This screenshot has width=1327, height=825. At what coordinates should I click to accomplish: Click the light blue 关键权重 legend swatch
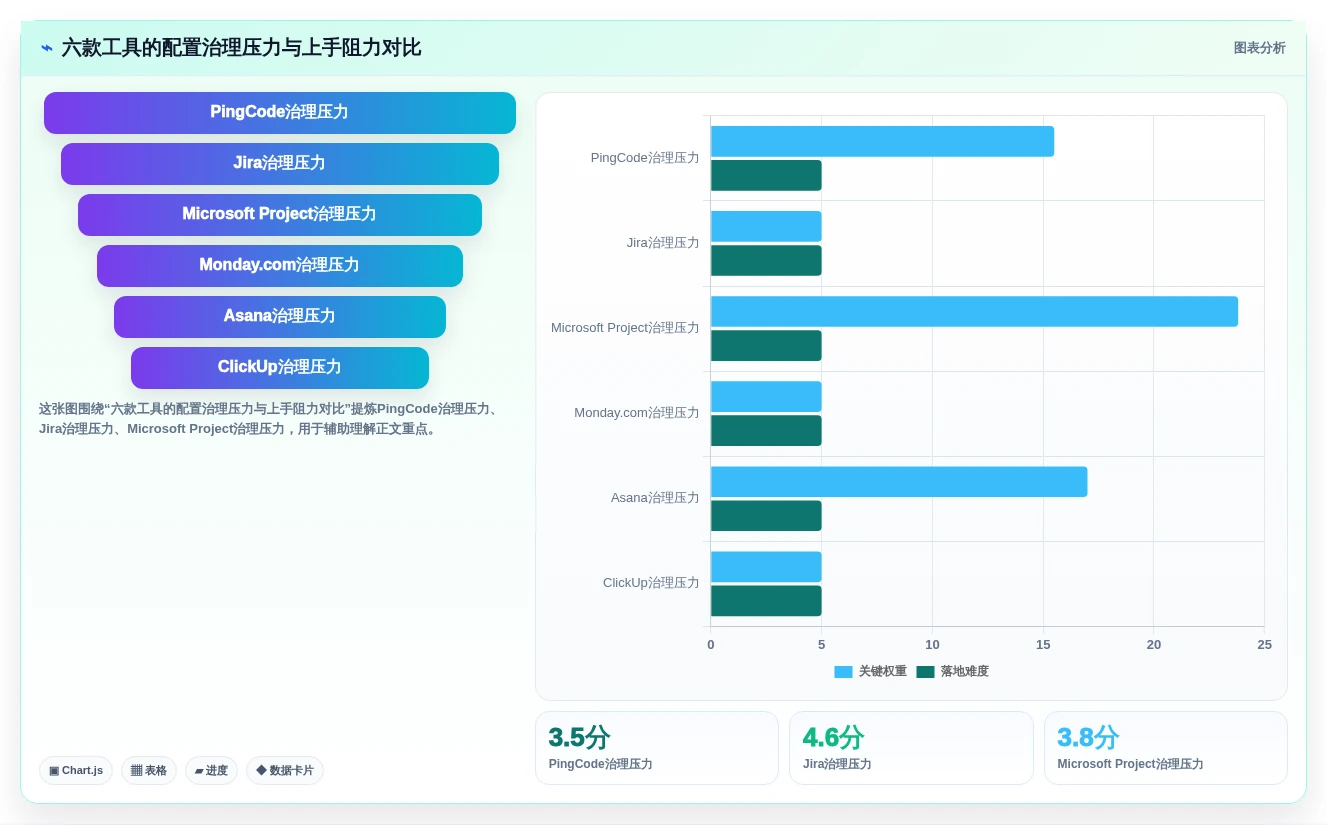tap(843, 672)
